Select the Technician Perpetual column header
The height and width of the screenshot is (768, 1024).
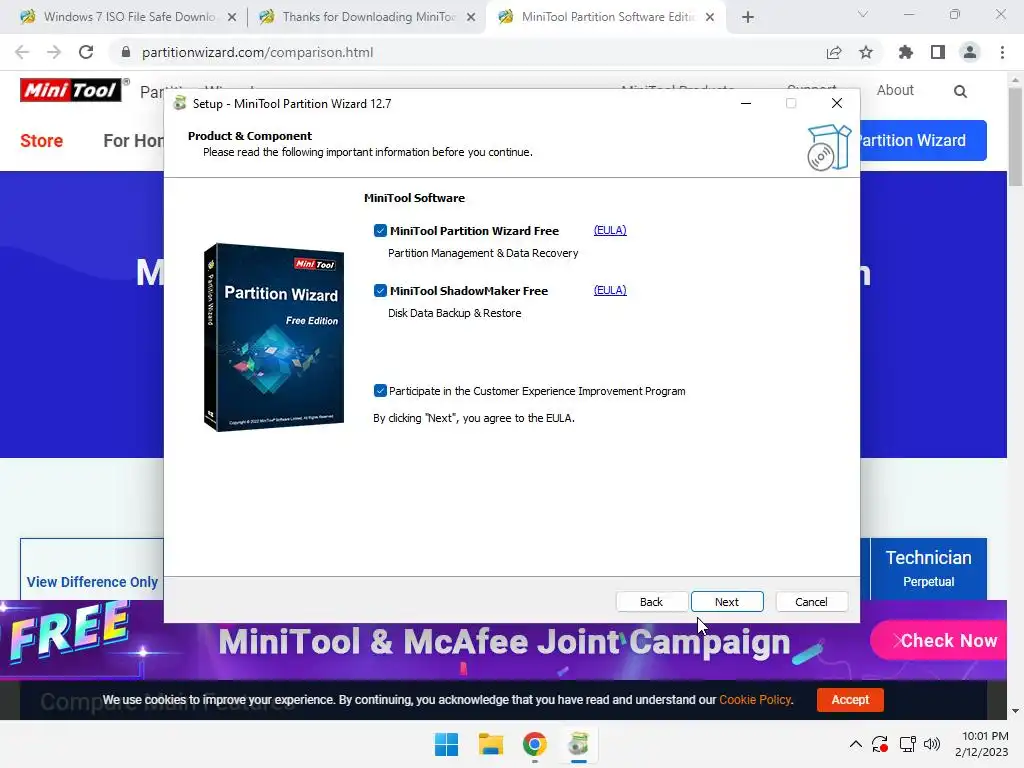(929, 569)
